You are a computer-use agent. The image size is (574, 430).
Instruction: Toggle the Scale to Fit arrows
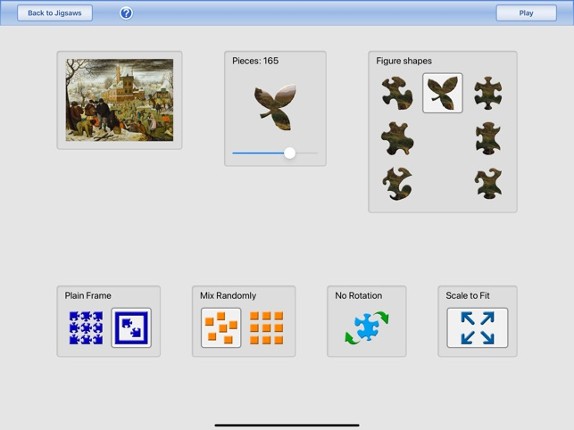click(x=477, y=328)
